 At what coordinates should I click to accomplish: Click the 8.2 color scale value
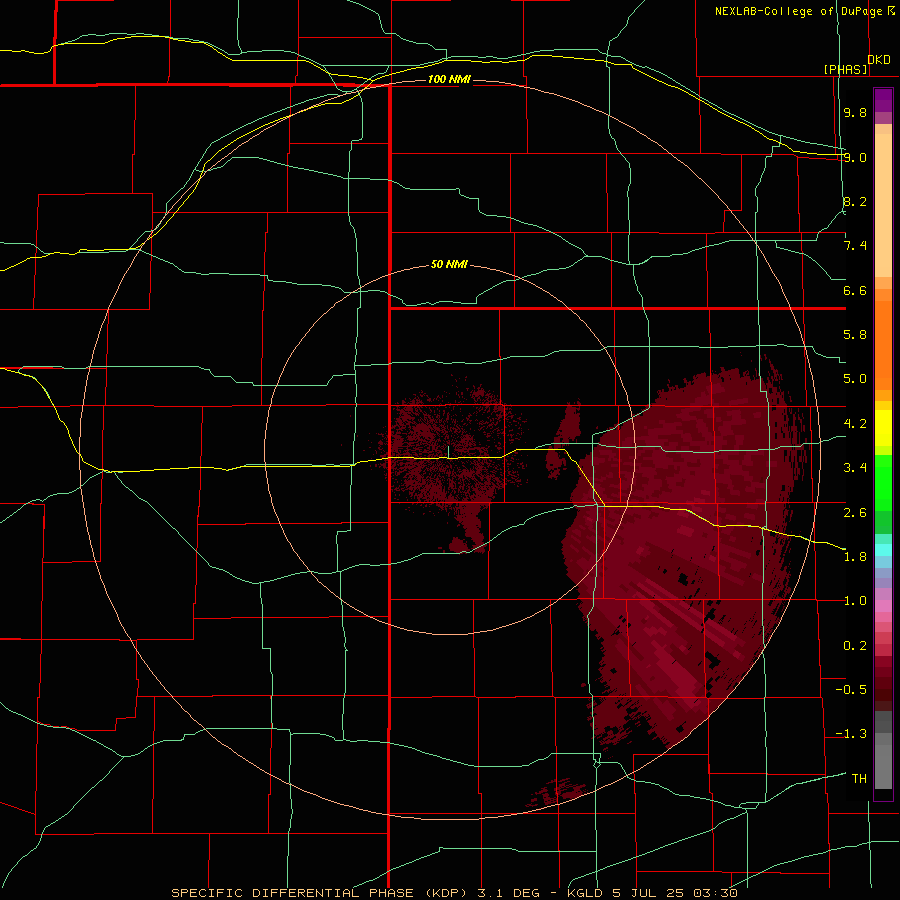[855, 201]
